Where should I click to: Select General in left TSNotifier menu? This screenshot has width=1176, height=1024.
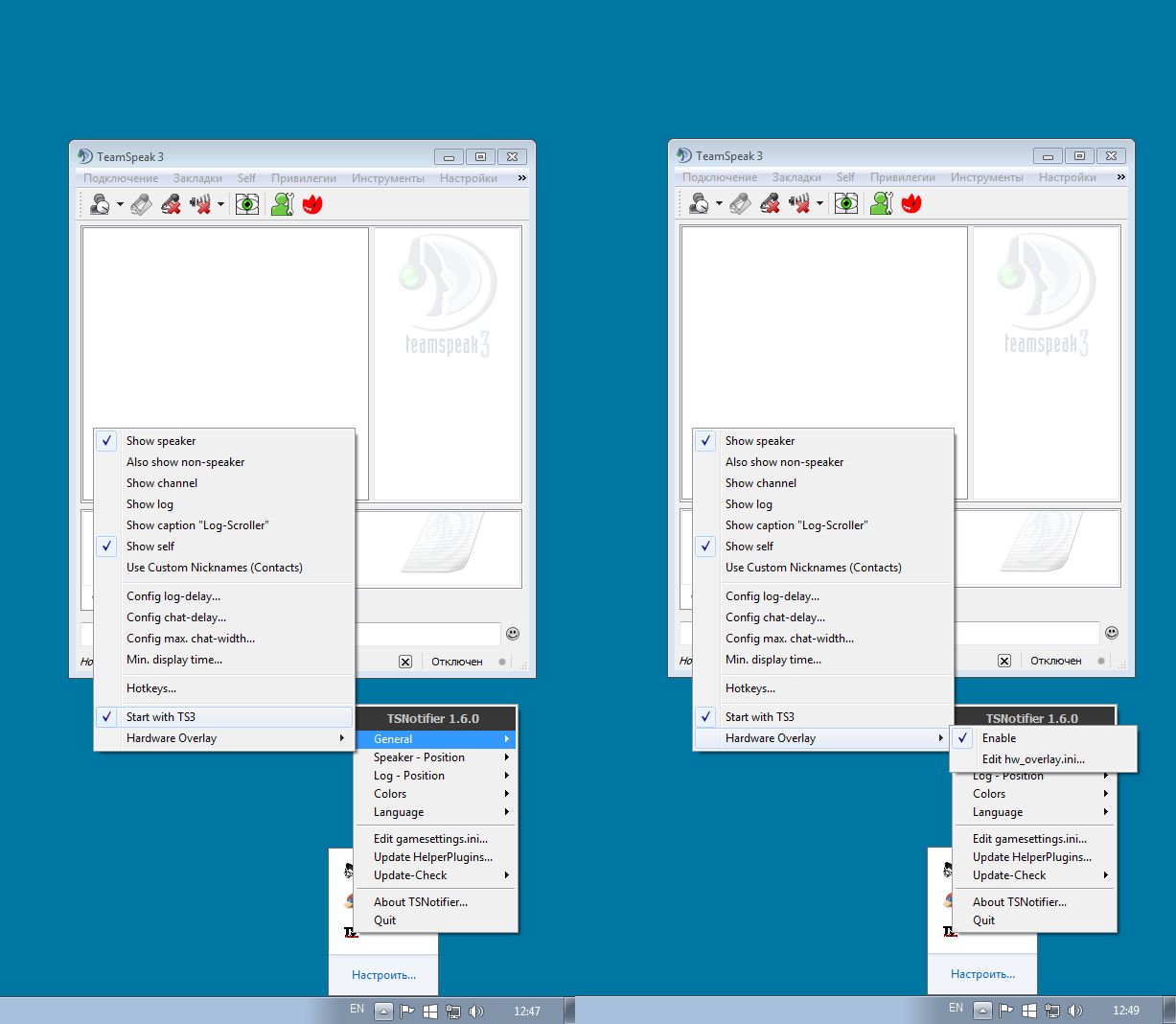click(436, 739)
